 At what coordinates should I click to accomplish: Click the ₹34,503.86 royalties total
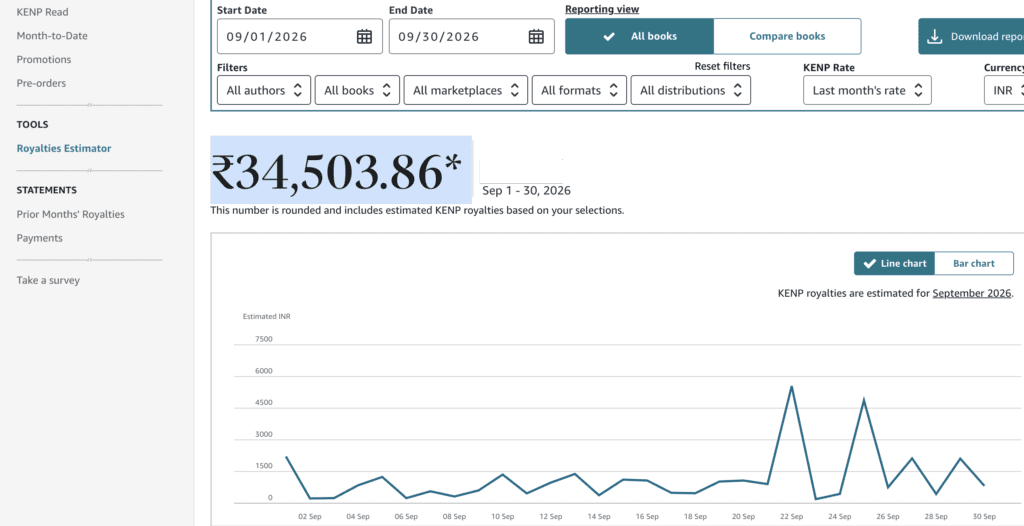[x=336, y=171]
